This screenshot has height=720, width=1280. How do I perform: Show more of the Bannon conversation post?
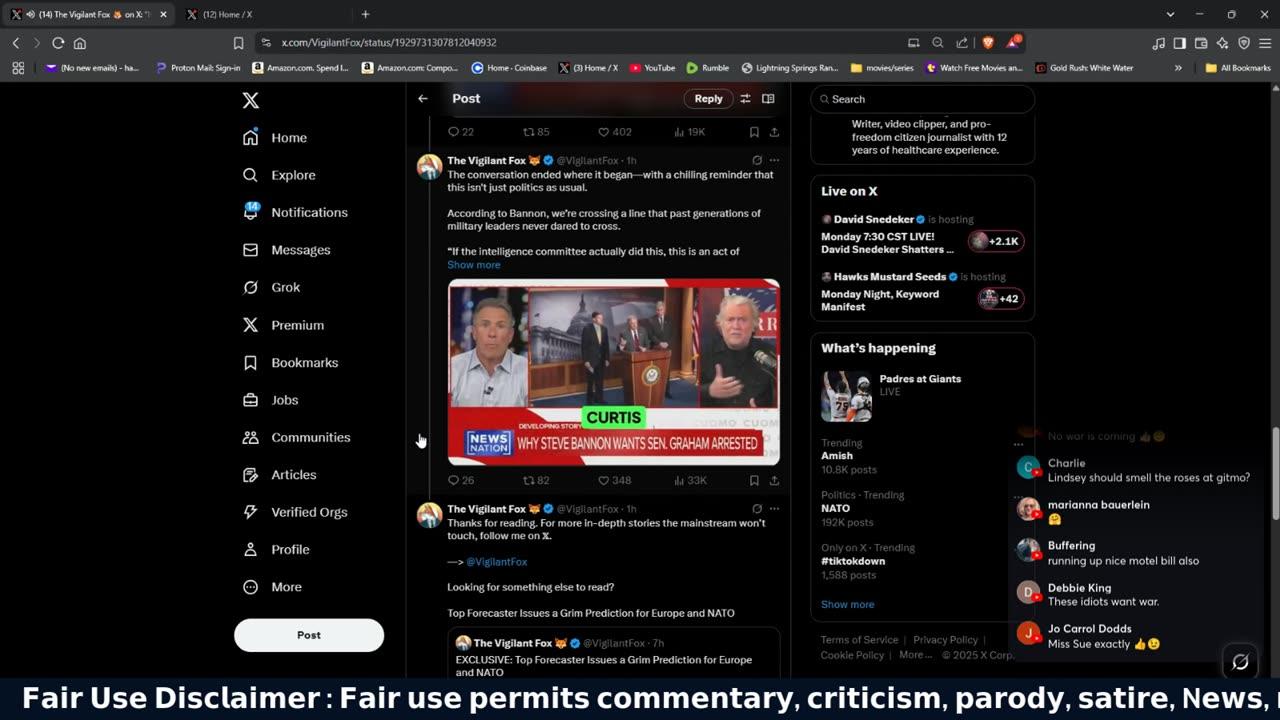pos(473,265)
